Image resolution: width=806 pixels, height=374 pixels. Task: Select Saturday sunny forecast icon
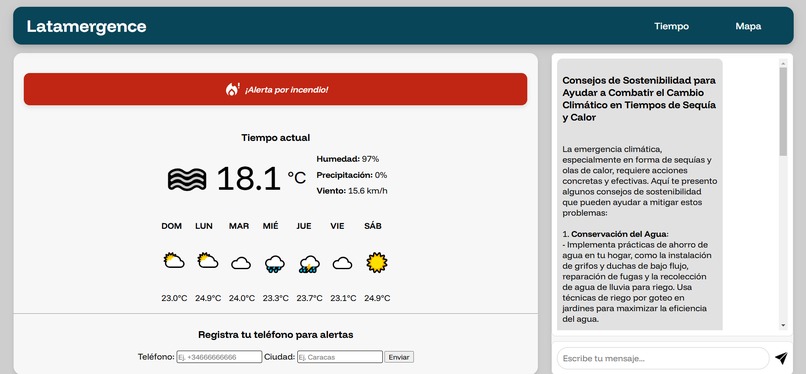pos(377,263)
